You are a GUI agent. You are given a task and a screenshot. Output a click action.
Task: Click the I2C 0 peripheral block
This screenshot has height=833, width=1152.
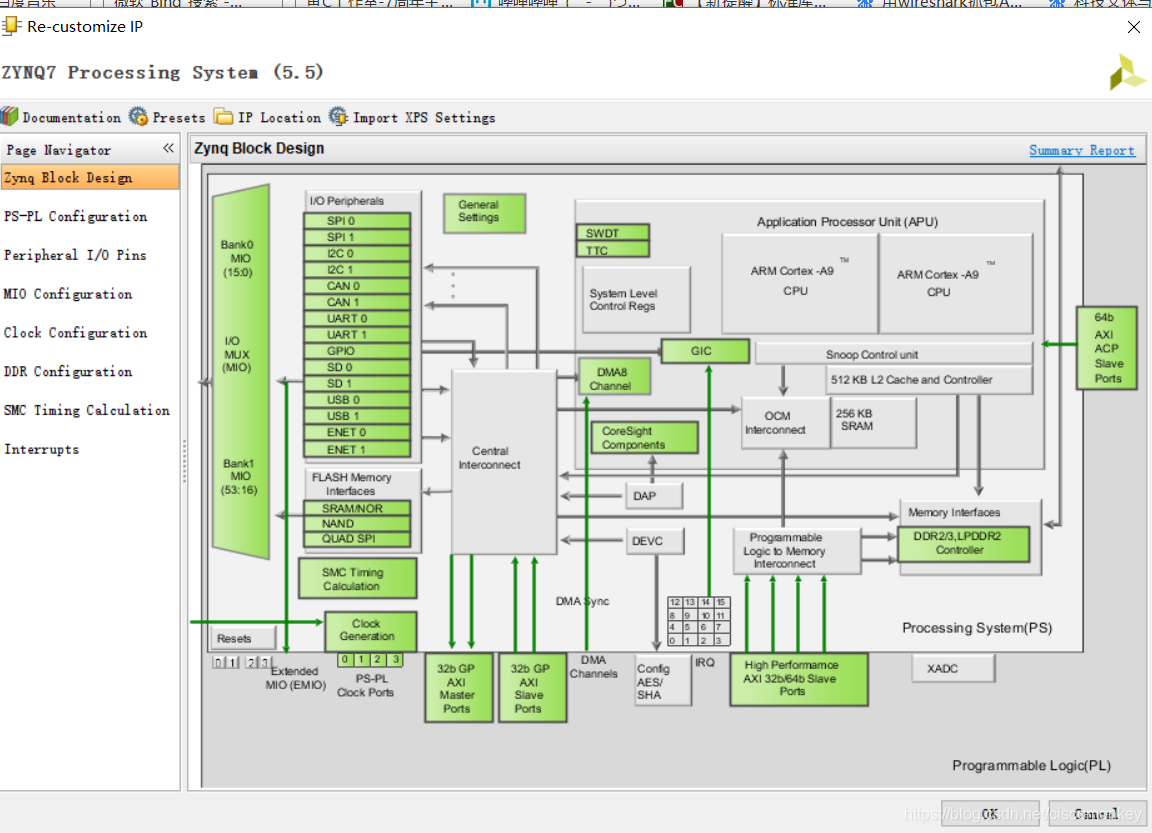tap(357, 253)
